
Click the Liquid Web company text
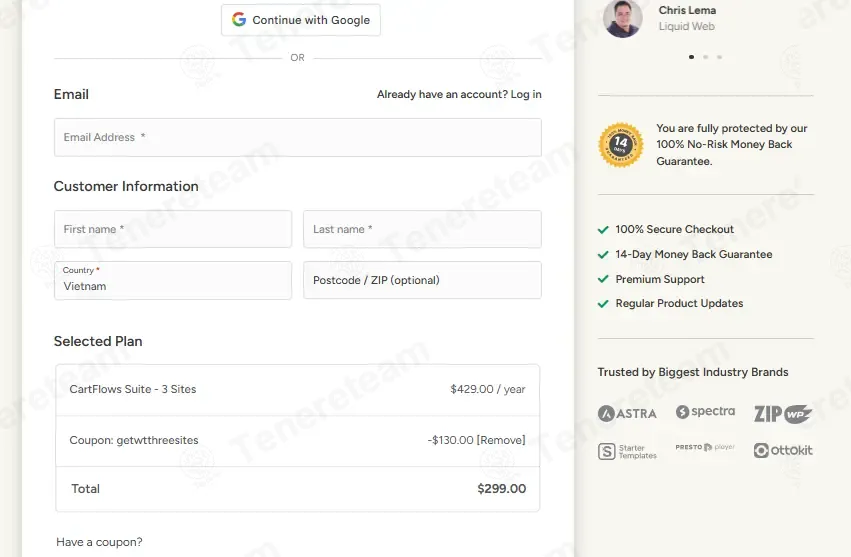click(x=687, y=26)
